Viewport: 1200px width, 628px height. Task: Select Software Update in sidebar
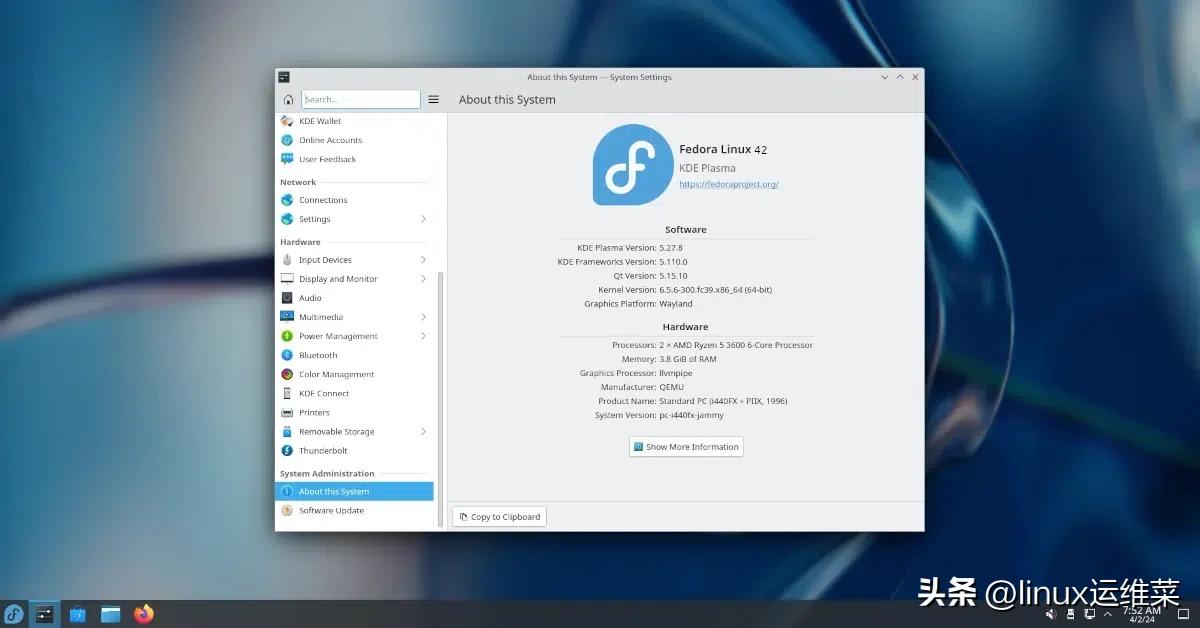(331, 511)
